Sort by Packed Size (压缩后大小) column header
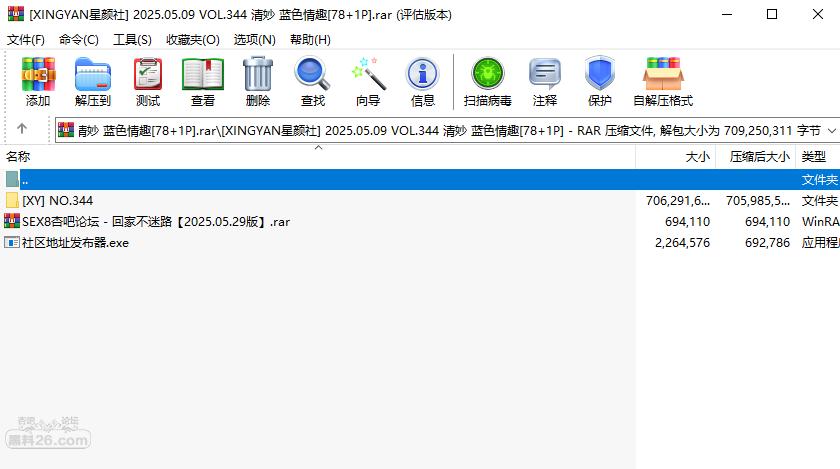Image resolution: width=840 pixels, height=469 pixels. (756, 157)
